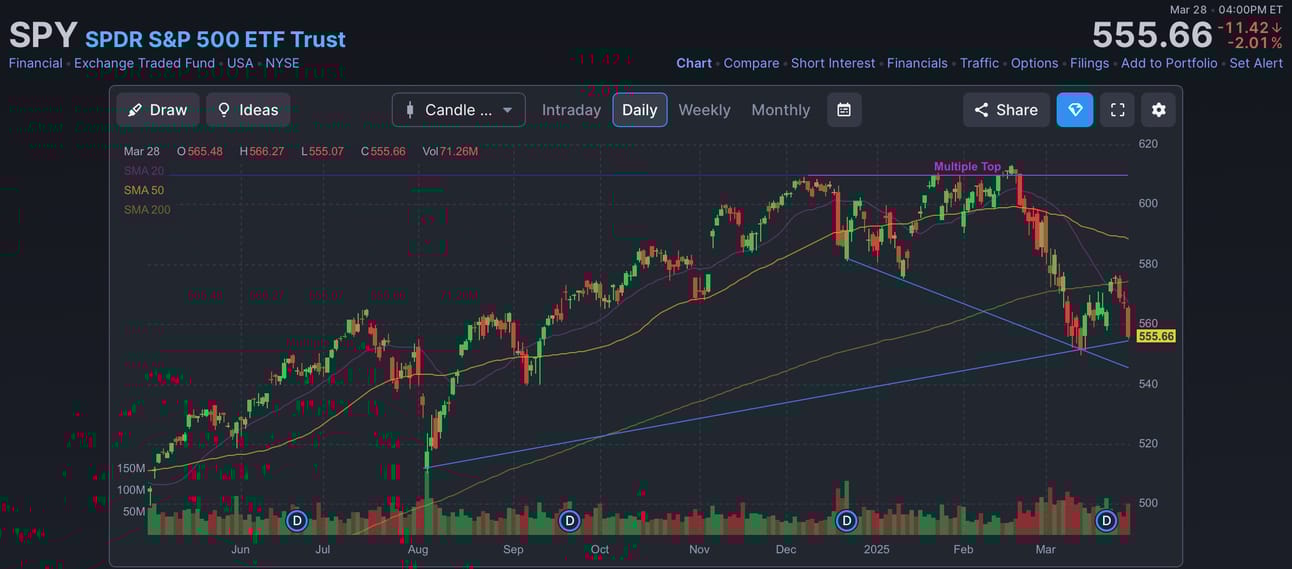
Task: Open chart settings gear
Action: click(1158, 110)
